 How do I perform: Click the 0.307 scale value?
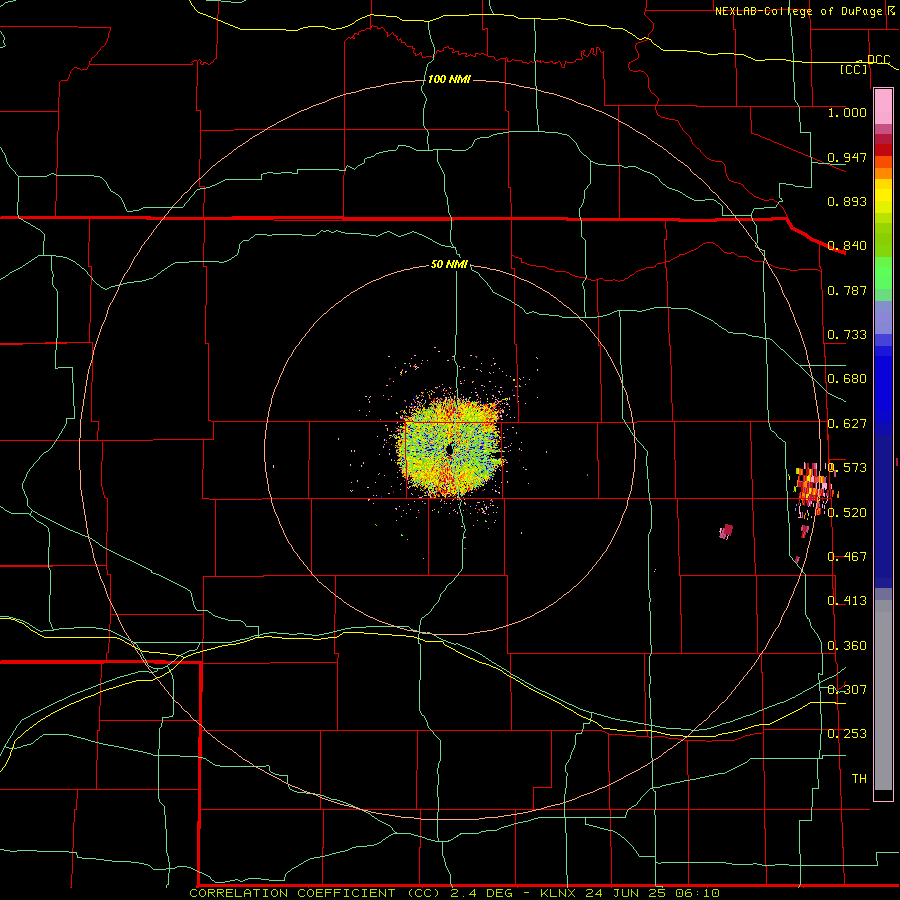click(847, 690)
